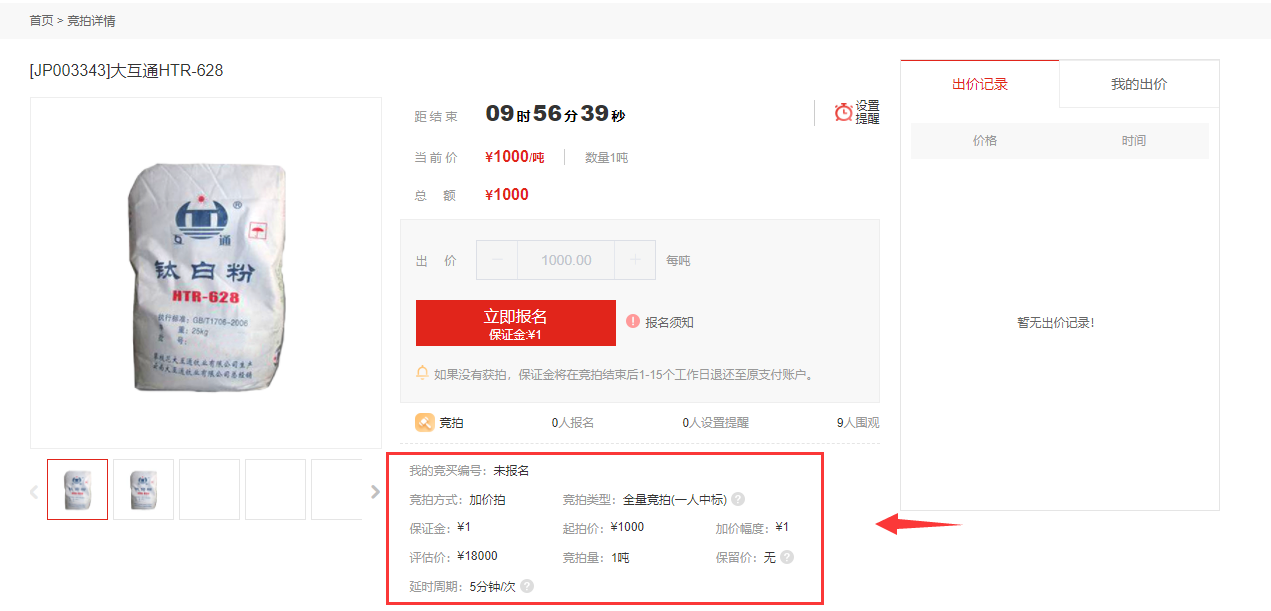Image resolution: width=1271 pixels, height=611 pixels.
Task: Click the 数量1吨 text
Action: (x=606, y=157)
